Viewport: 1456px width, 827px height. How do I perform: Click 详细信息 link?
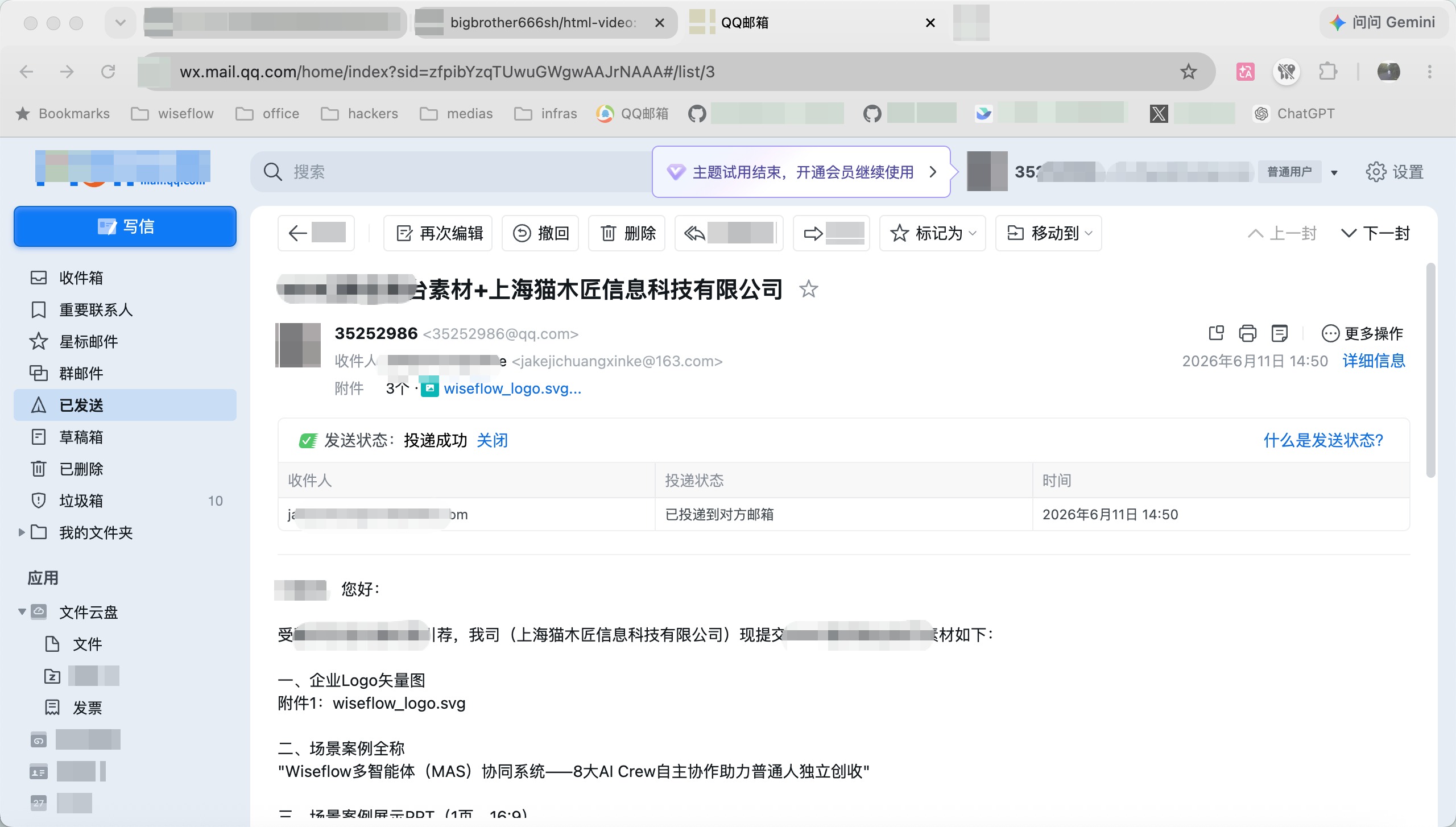tap(1374, 361)
